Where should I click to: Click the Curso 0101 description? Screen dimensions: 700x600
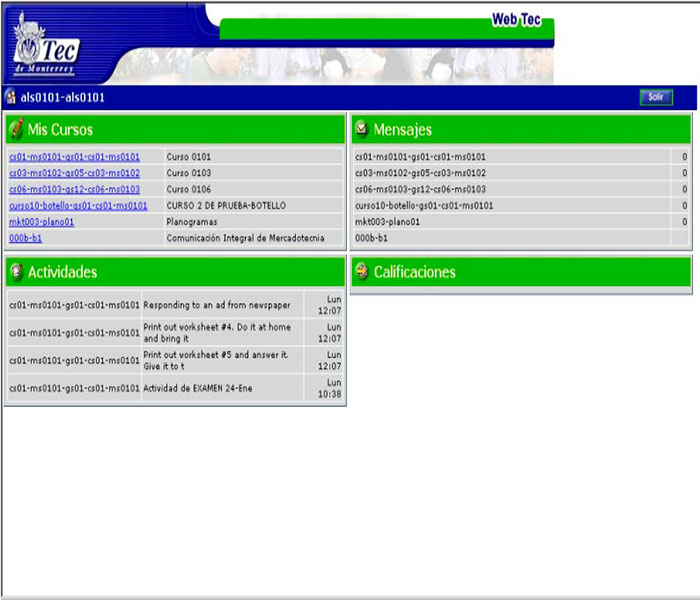pos(188,157)
